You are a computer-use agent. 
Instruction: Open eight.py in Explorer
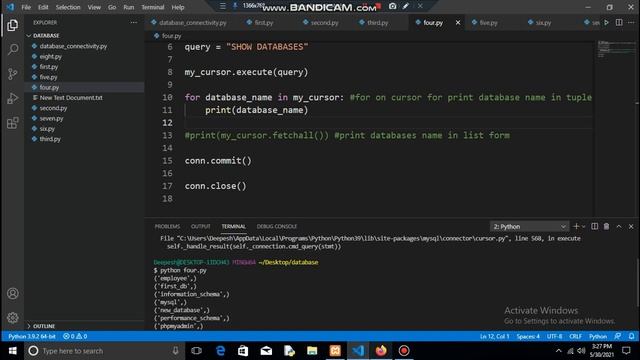(51, 56)
